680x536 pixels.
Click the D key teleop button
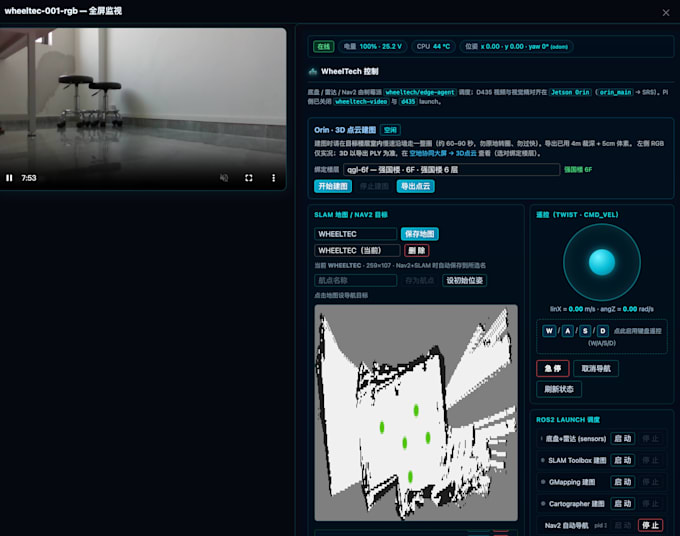[602, 331]
